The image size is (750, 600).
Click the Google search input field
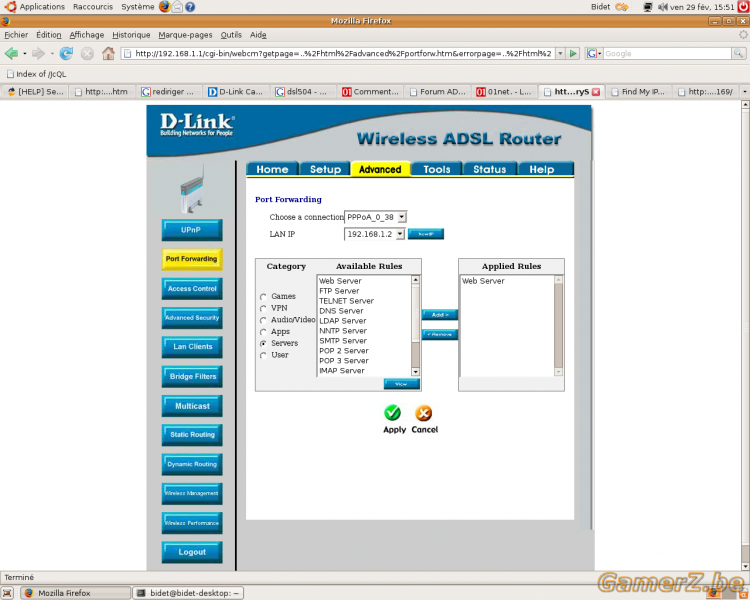click(667, 54)
